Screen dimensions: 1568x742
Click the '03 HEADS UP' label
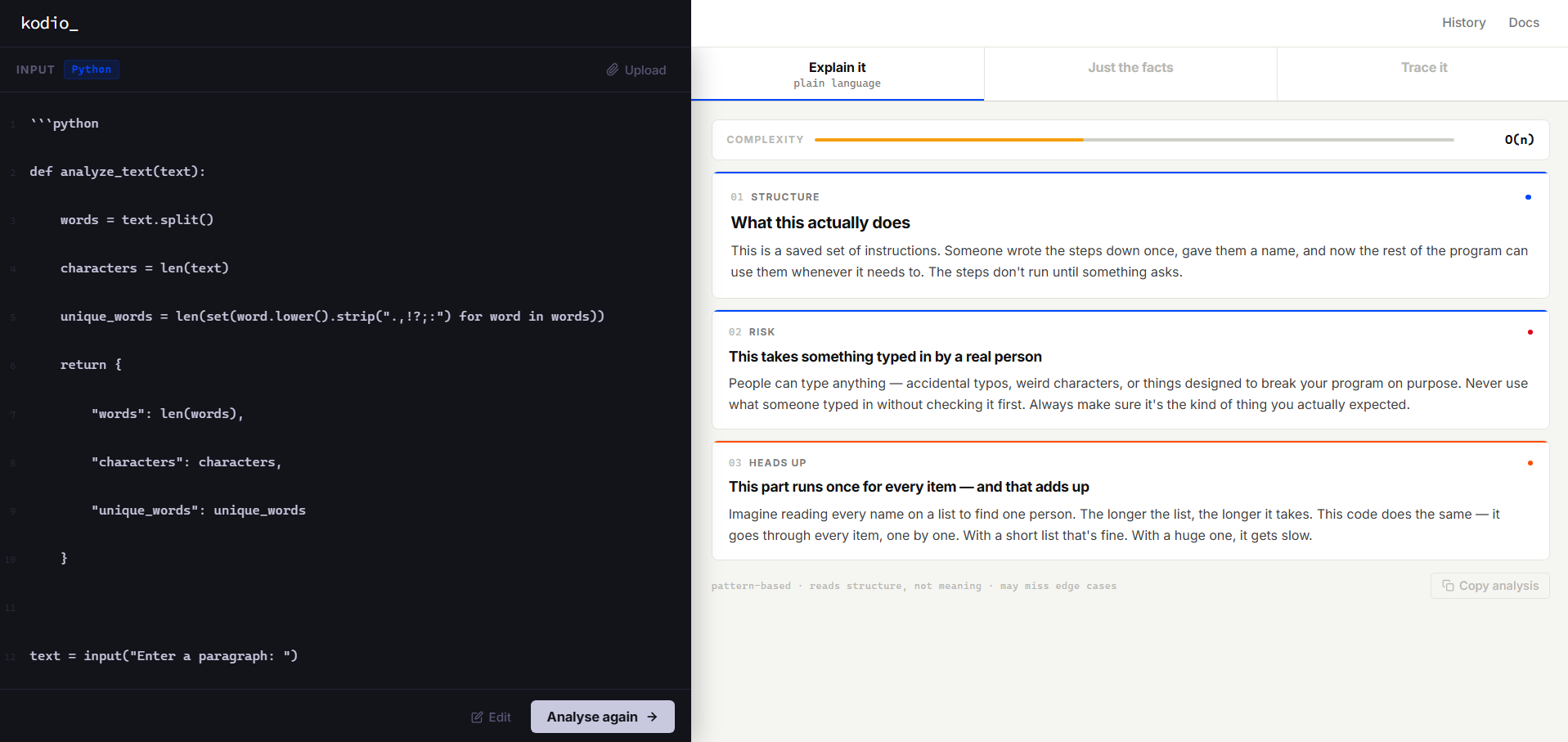point(767,463)
